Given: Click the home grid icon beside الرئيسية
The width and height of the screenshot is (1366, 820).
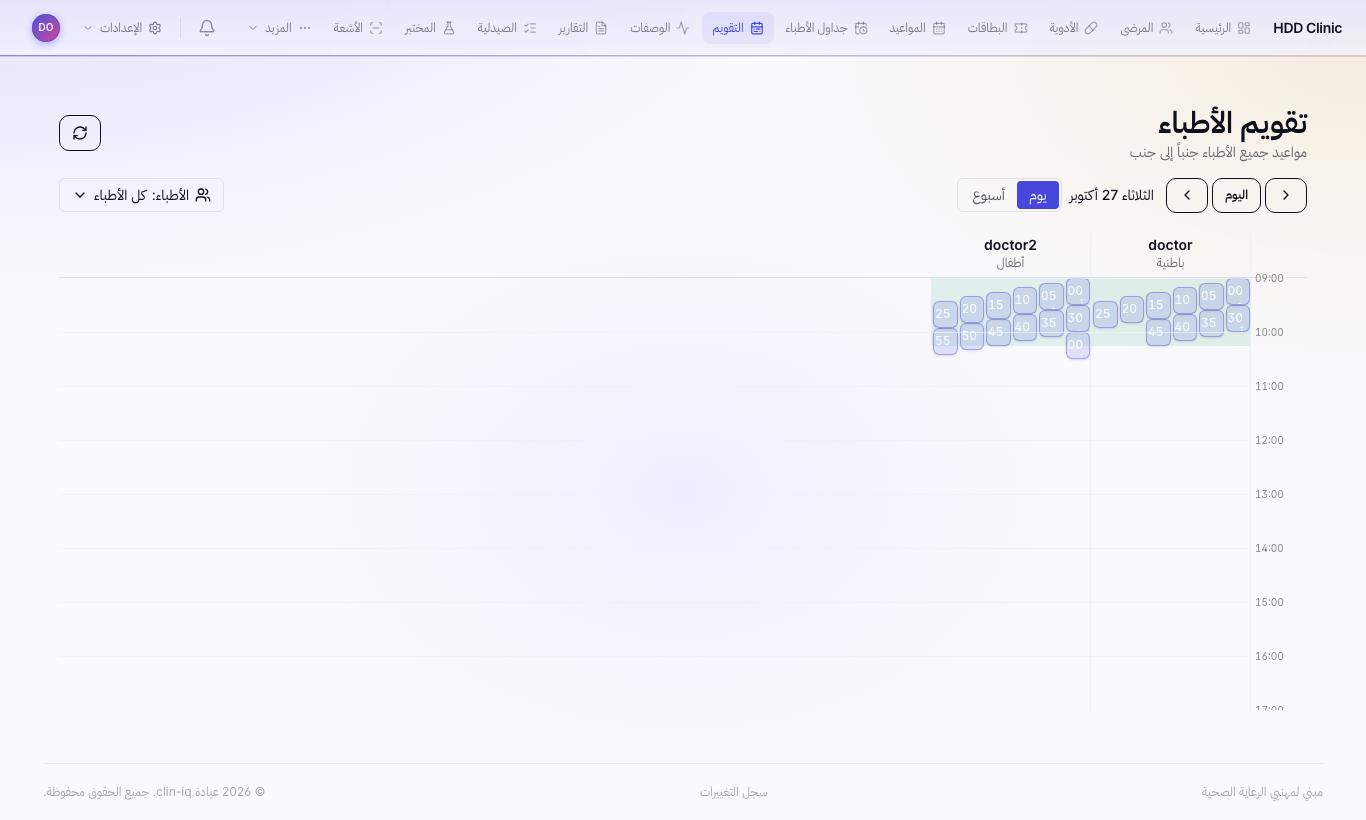Looking at the screenshot, I should pos(1244,28).
